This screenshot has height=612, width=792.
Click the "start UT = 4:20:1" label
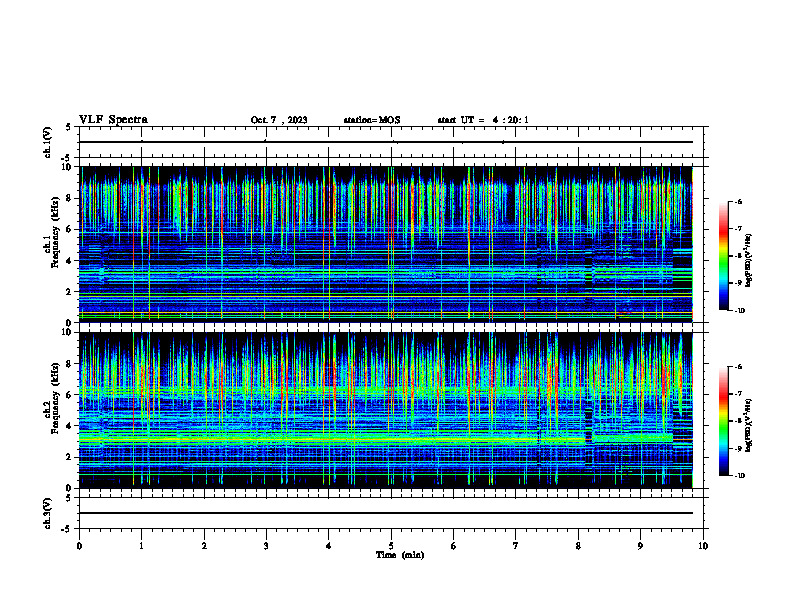point(483,120)
